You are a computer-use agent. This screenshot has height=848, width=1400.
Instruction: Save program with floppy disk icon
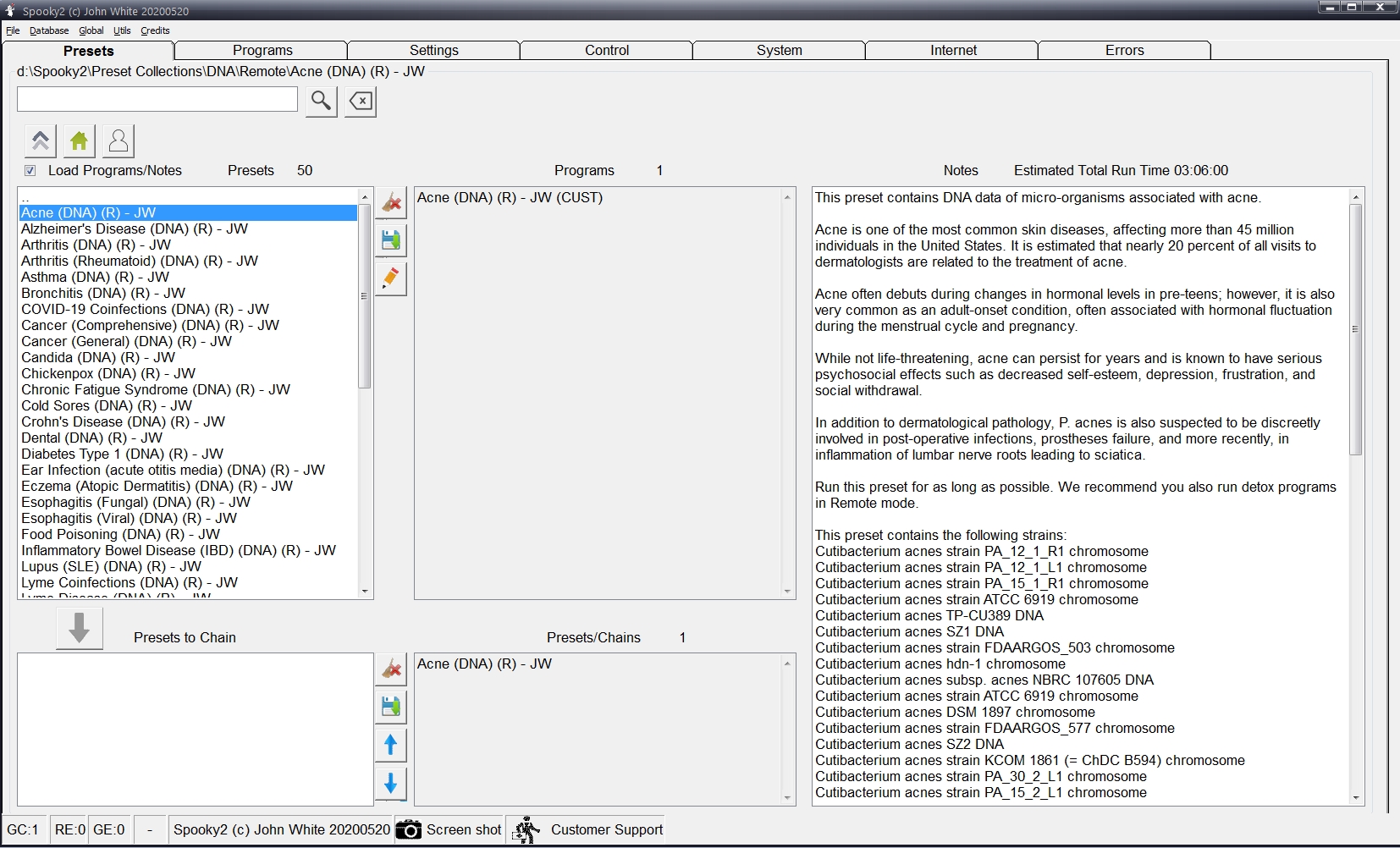pyautogui.click(x=391, y=240)
